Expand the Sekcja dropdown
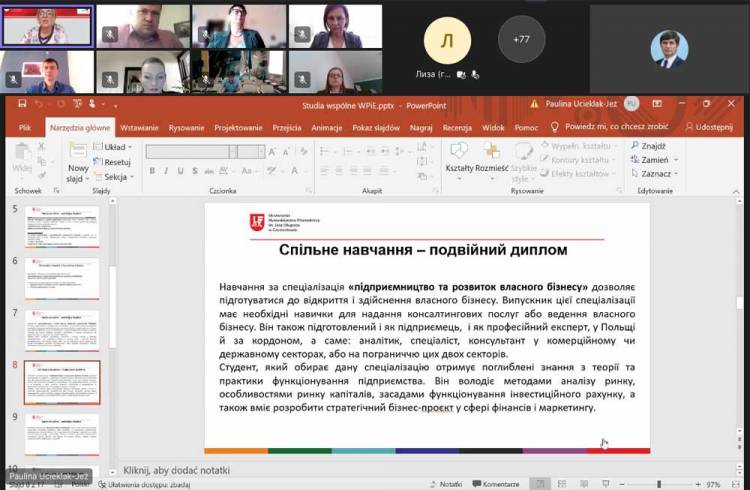Viewport: 750px width, 490px height. pos(116,176)
